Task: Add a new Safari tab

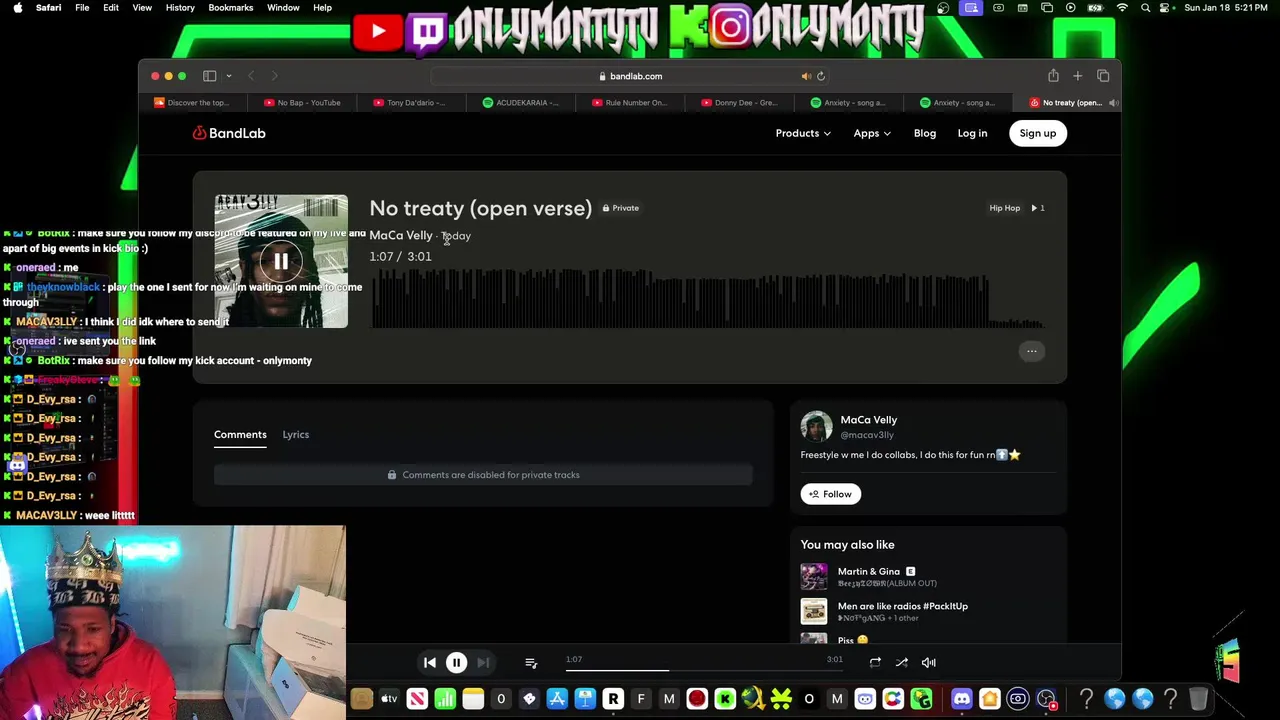Action: [x=1077, y=76]
